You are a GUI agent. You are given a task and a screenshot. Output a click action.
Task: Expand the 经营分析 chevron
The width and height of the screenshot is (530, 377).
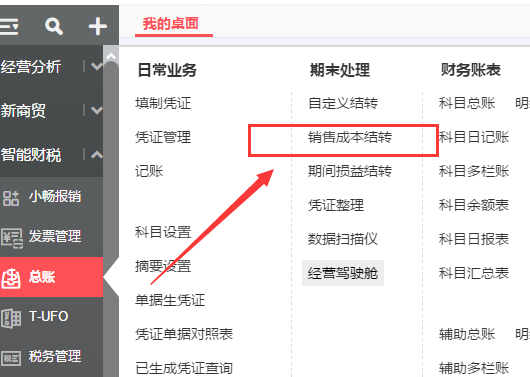pos(97,66)
